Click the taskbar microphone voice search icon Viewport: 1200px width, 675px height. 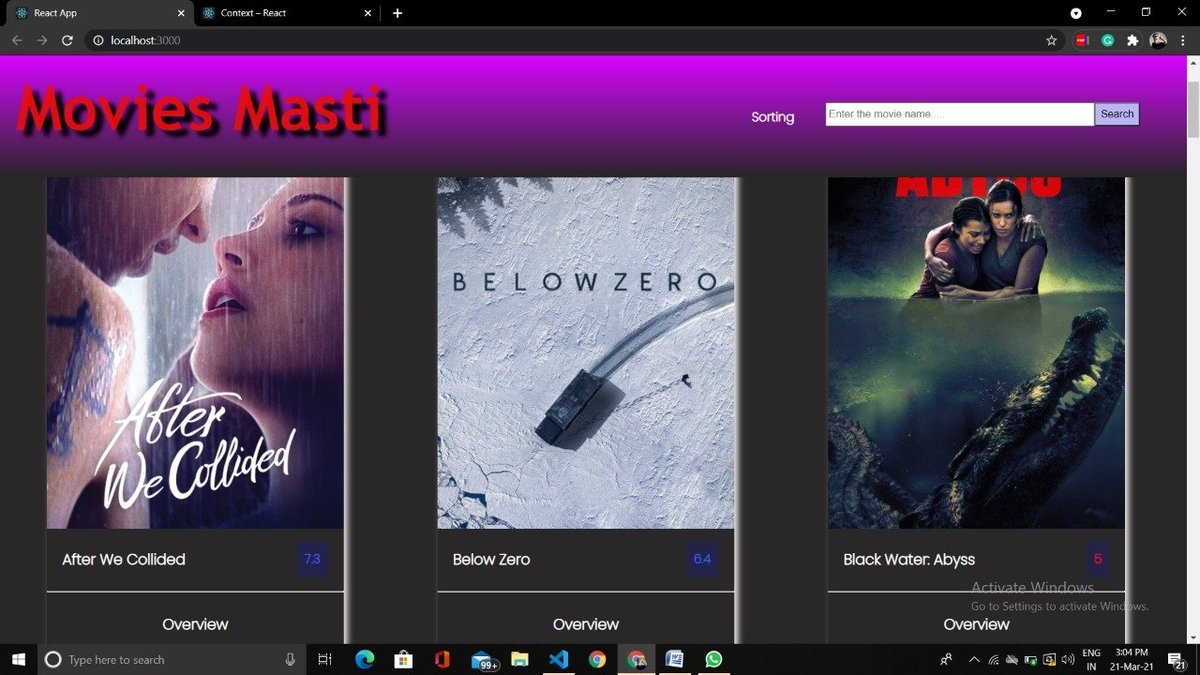[x=290, y=659]
